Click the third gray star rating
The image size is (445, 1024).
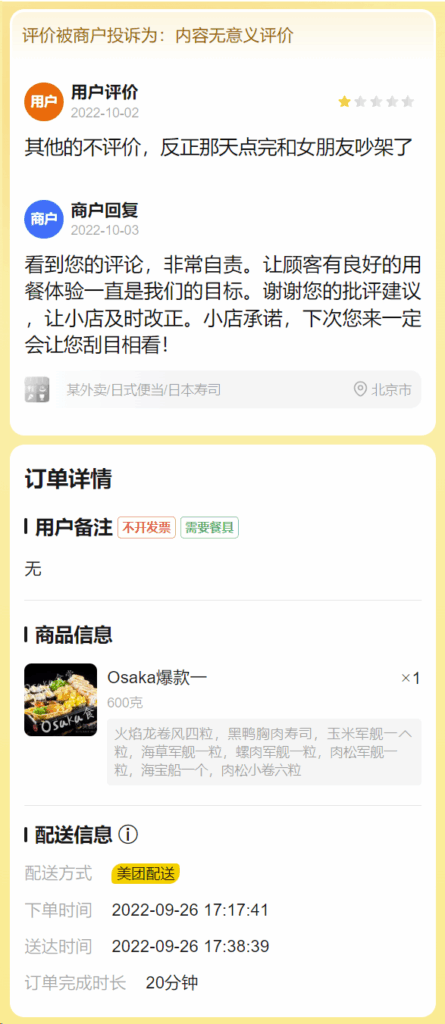tap(376, 101)
